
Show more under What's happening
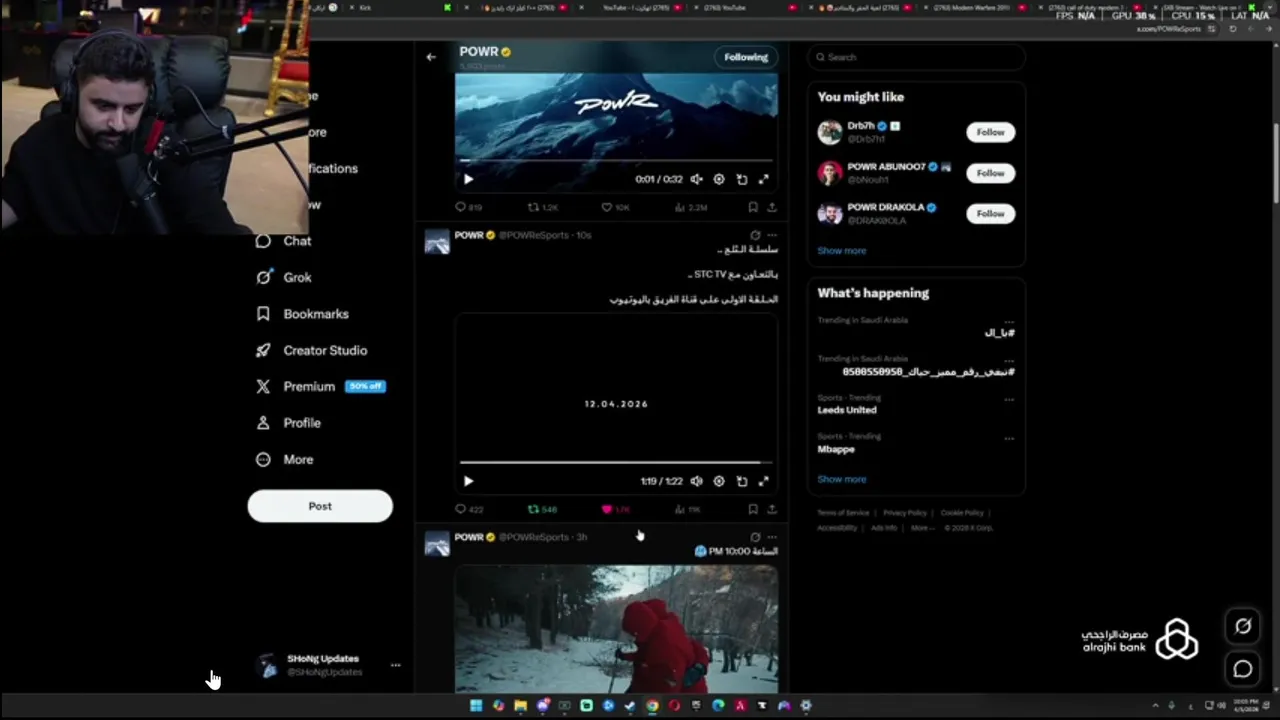(x=842, y=479)
